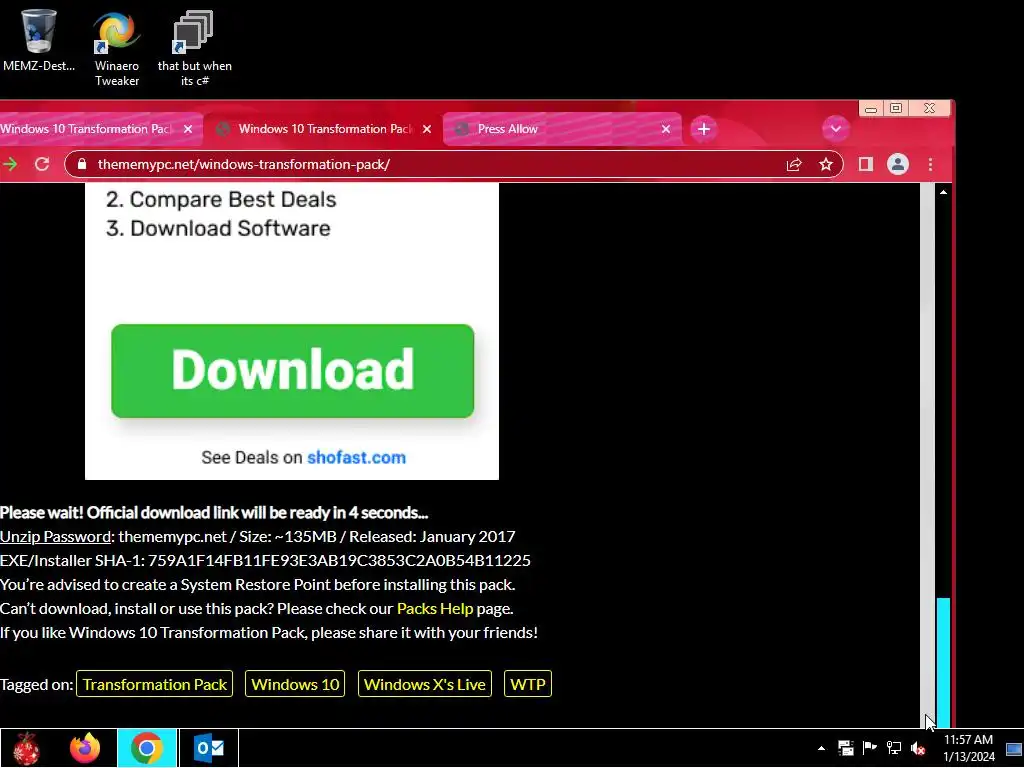Open the Start ornament button on taskbar
Screen dimensions: 1024x768
click(26, 748)
